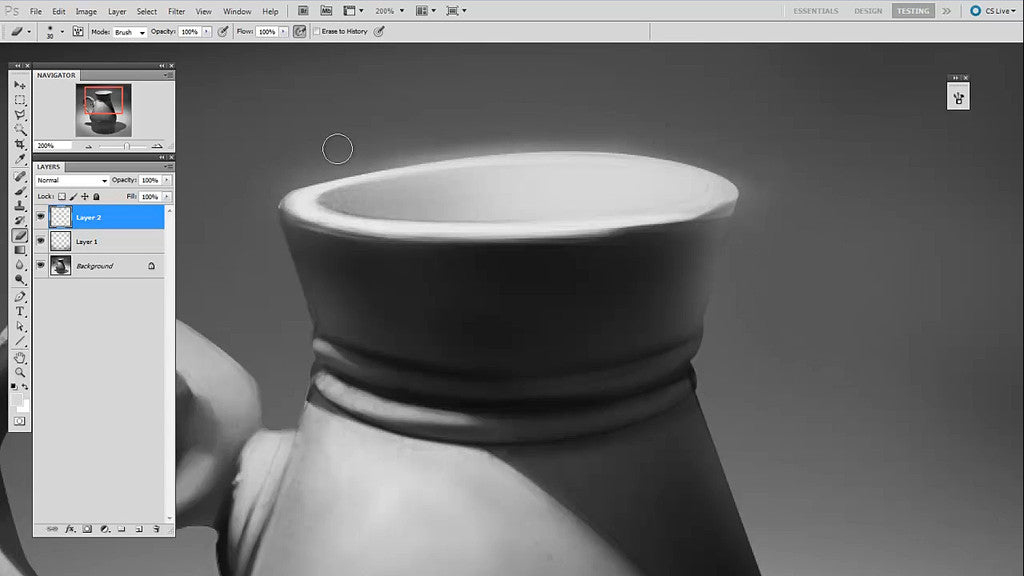Viewport: 1024px width, 576px height.
Task: Add a layer mask
Action: (x=87, y=529)
